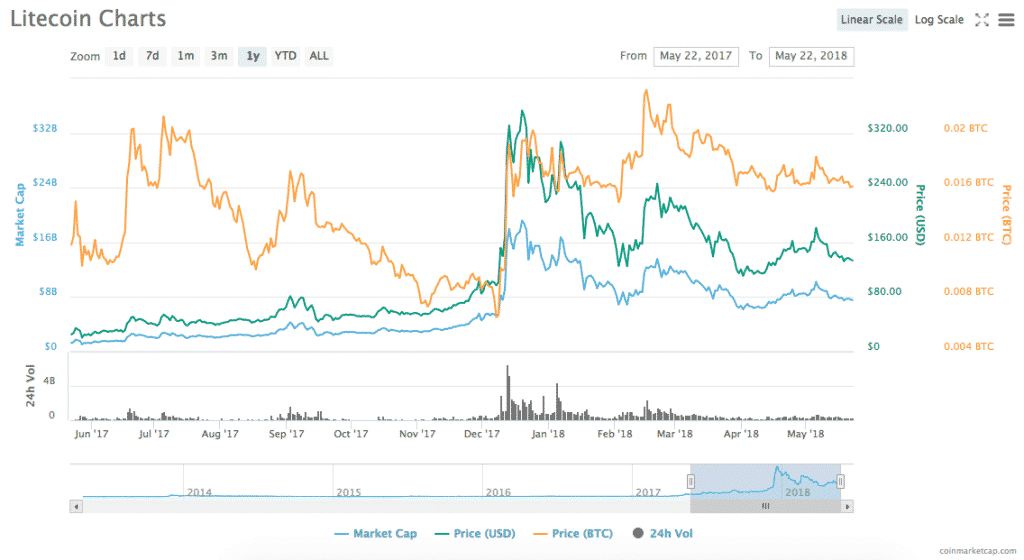Choose the 3m zoom range
Screen dimensions: 1024x560
tap(218, 56)
